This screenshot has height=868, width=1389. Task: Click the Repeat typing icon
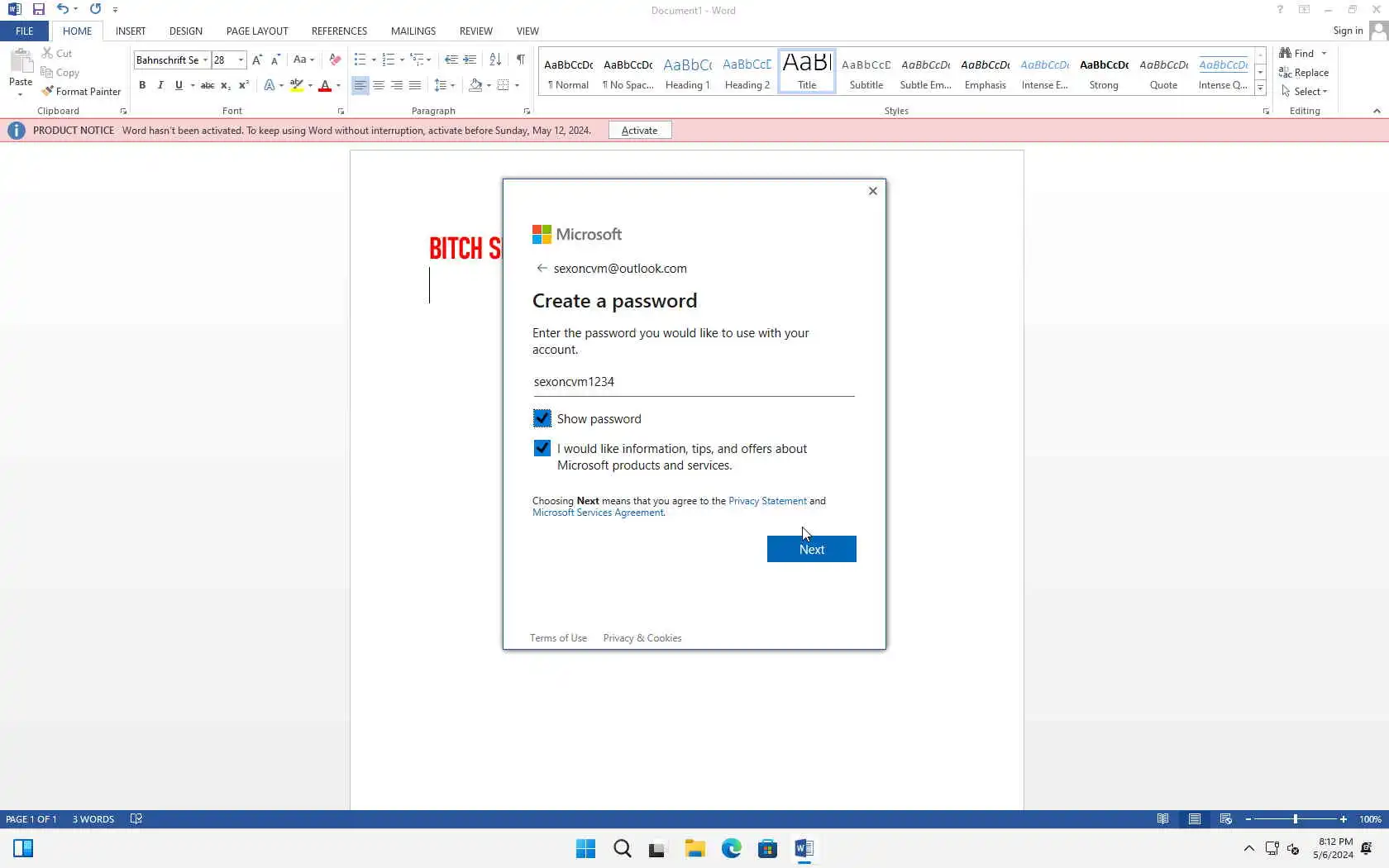(x=95, y=9)
